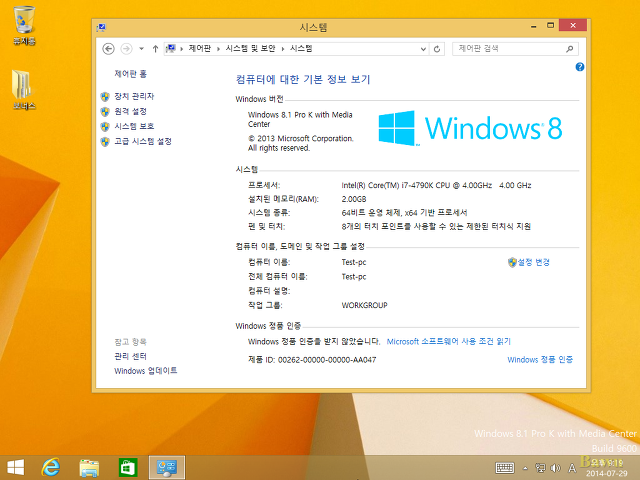Click Windows 정품 인증 link
The width and height of the screenshot is (640, 480).
(x=540, y=360)
